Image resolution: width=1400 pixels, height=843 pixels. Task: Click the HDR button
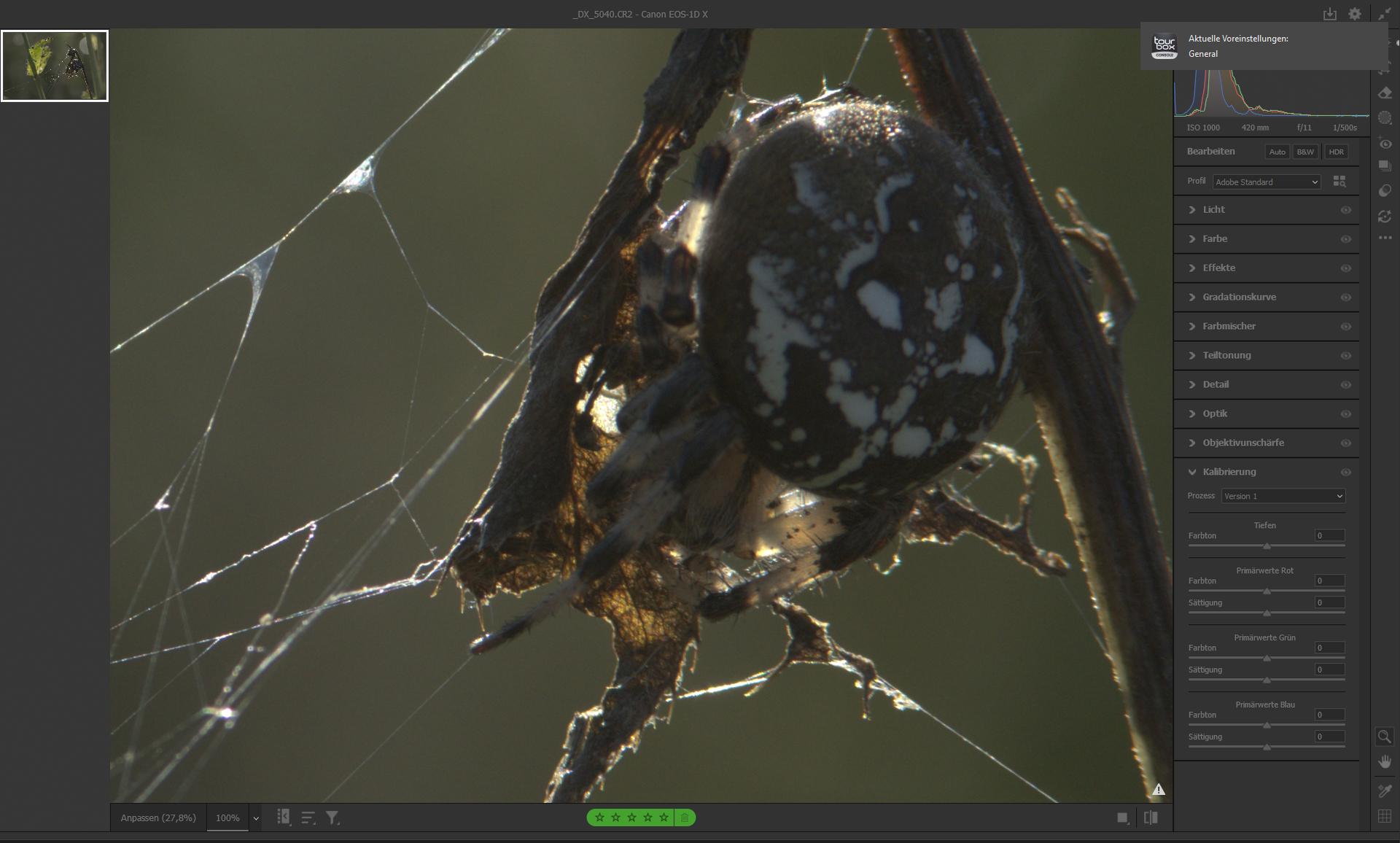1336,152
